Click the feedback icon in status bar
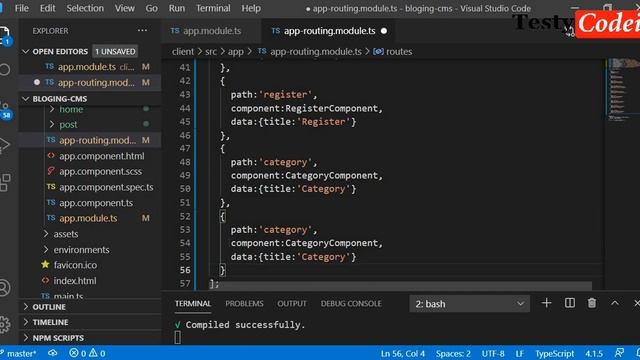The height and width of the screenshot is (360, 640). tap(619, 353)
